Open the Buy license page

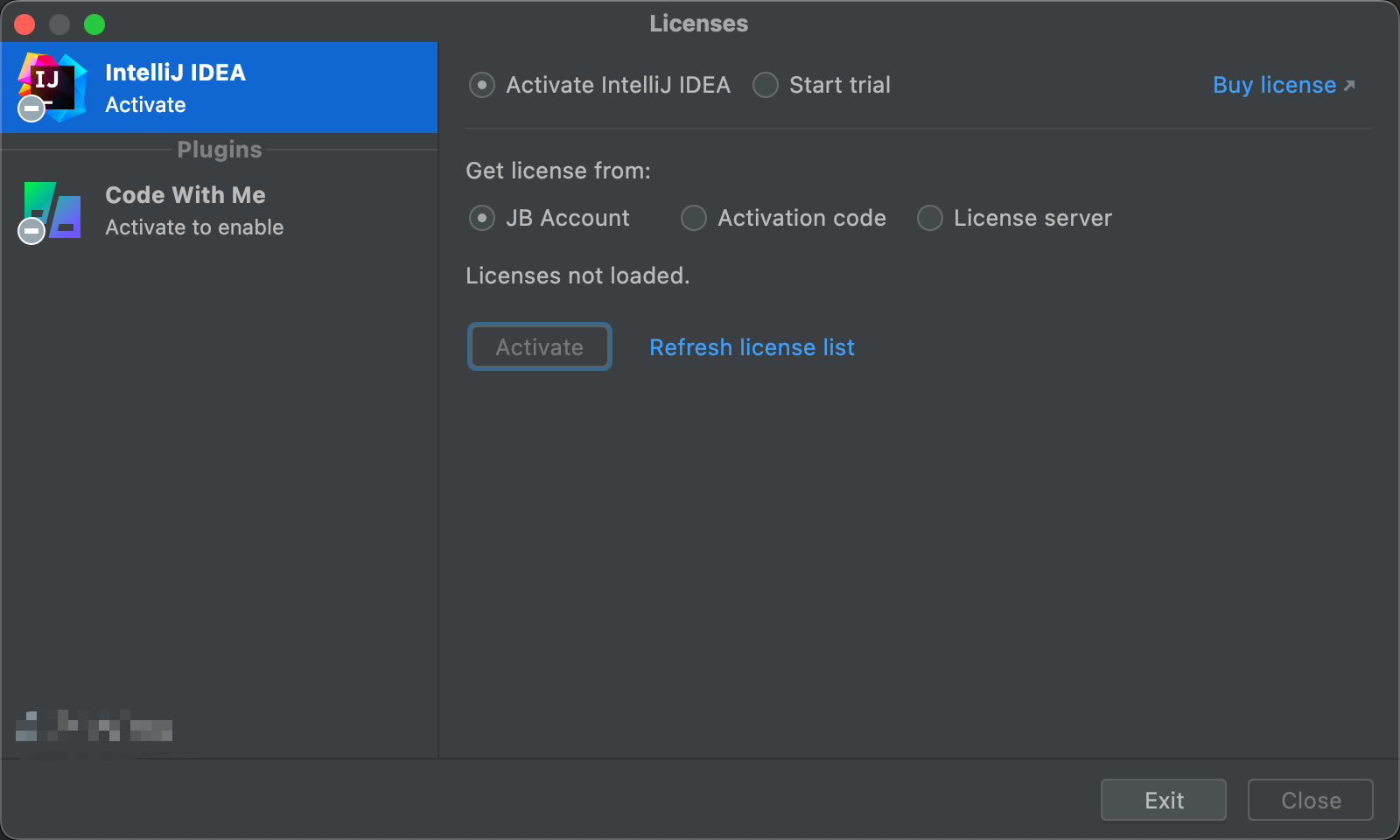coord(1273,85)
